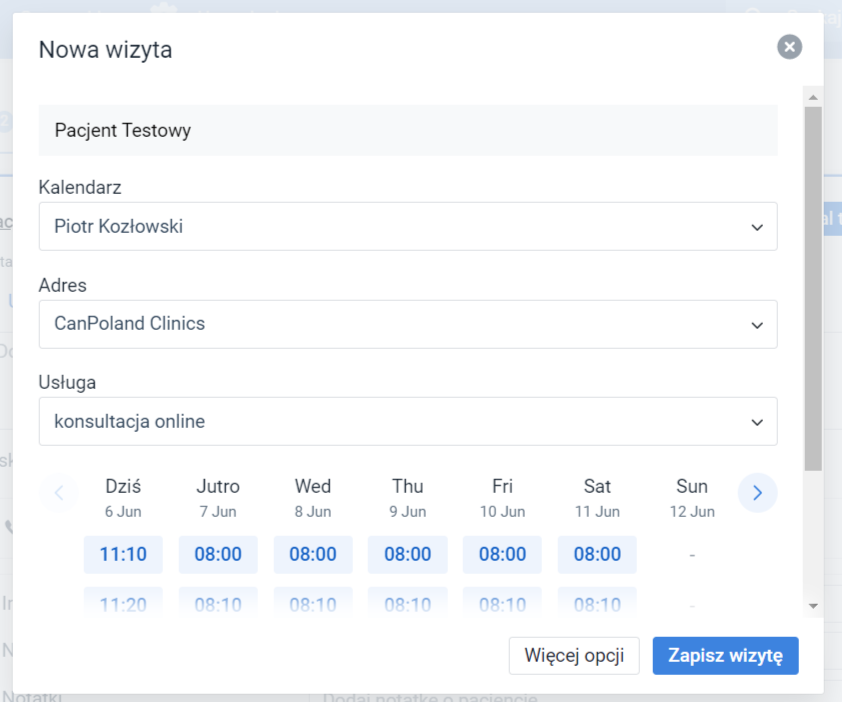The width and height of the screenshot is (842, 702).
Task: Open the Kalendarz dropdown chevron
Action: 757,226
